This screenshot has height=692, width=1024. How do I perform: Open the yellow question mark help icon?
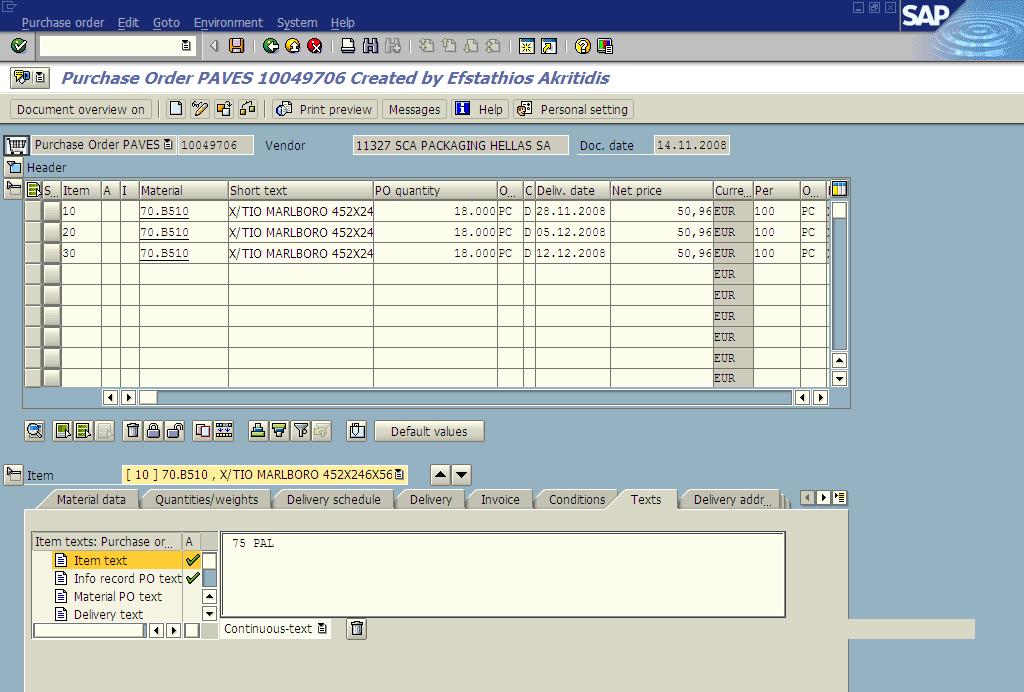pos(583,46)
